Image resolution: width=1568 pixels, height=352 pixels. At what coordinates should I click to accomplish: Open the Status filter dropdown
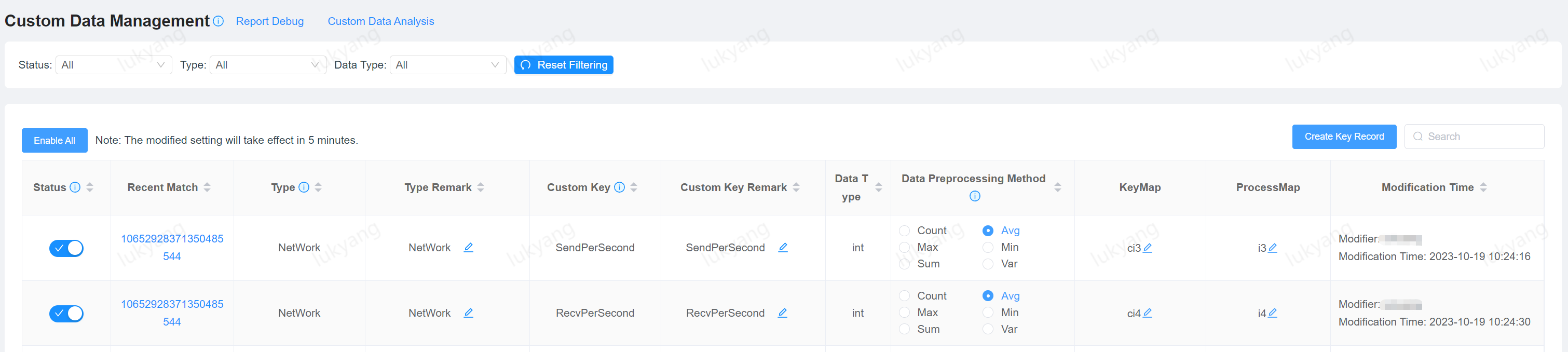pyautogui.click(x=113, y=65)
